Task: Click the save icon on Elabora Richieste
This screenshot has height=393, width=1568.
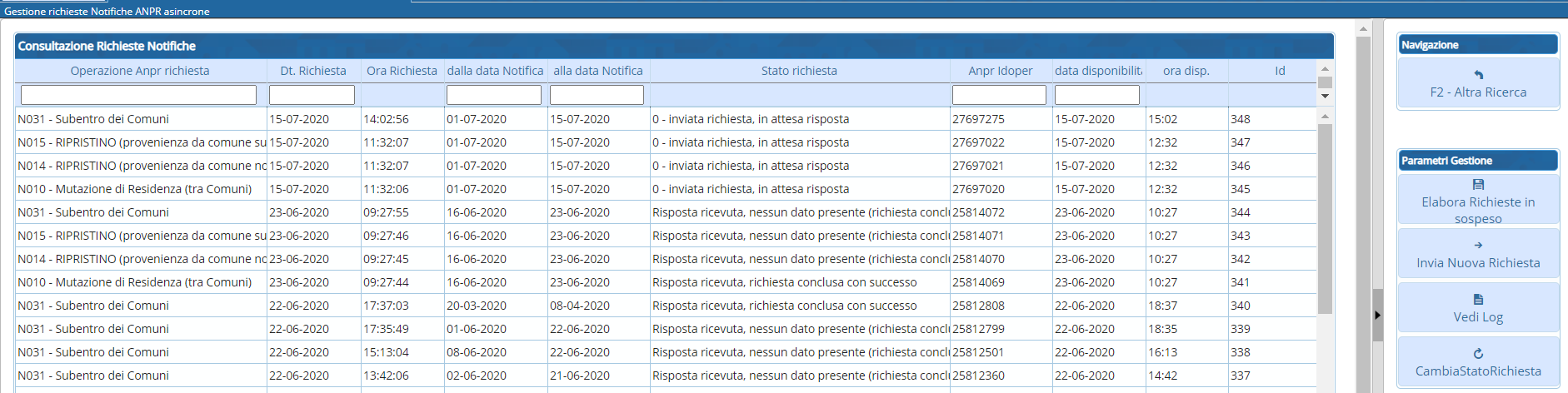Action: coord(1478,185)
